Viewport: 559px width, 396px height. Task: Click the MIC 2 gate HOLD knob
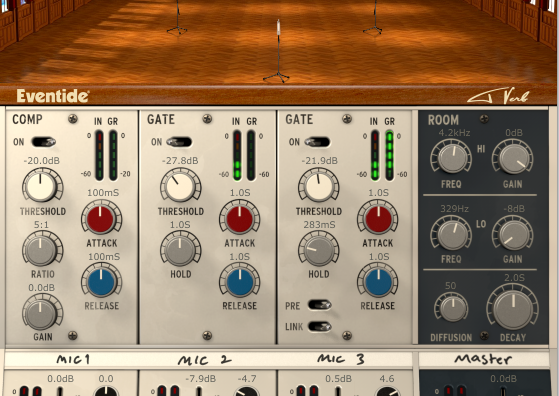pos(180,250)
